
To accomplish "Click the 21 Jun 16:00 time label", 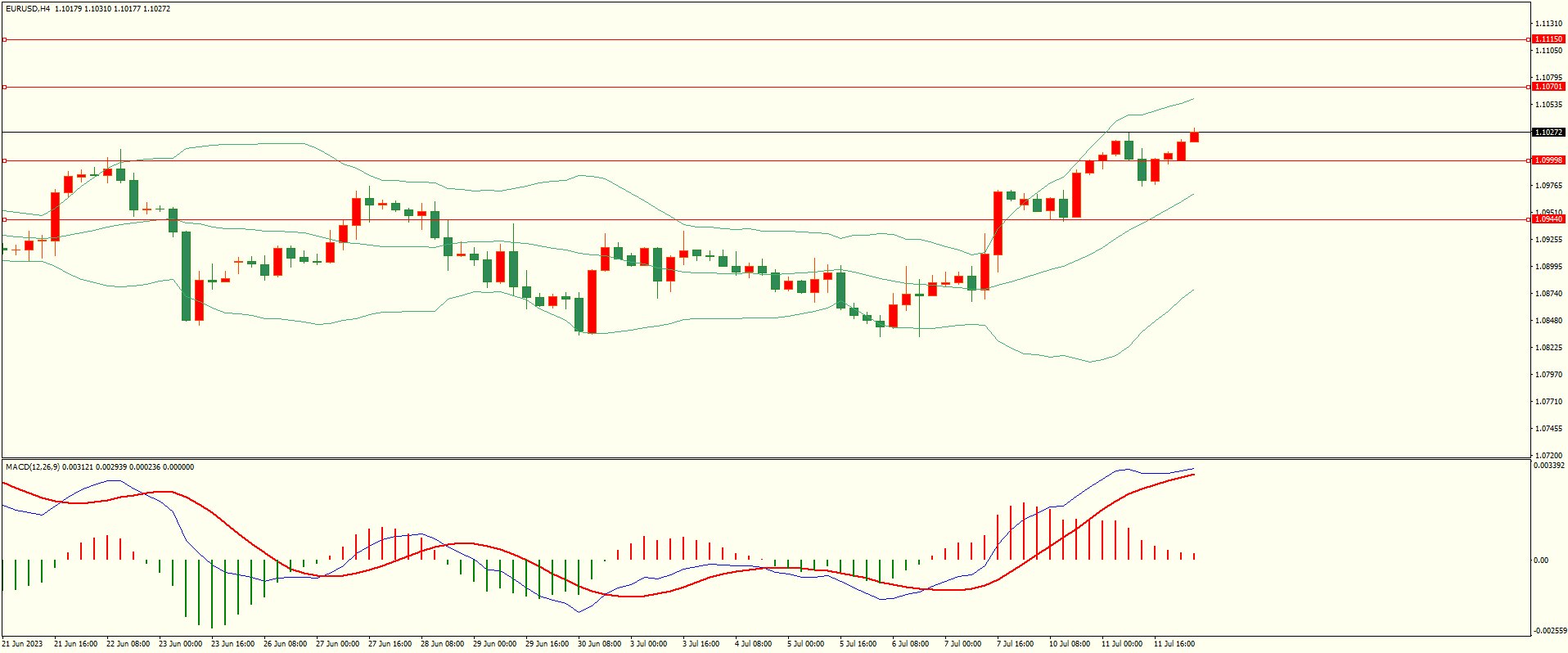I will (75, 644).
